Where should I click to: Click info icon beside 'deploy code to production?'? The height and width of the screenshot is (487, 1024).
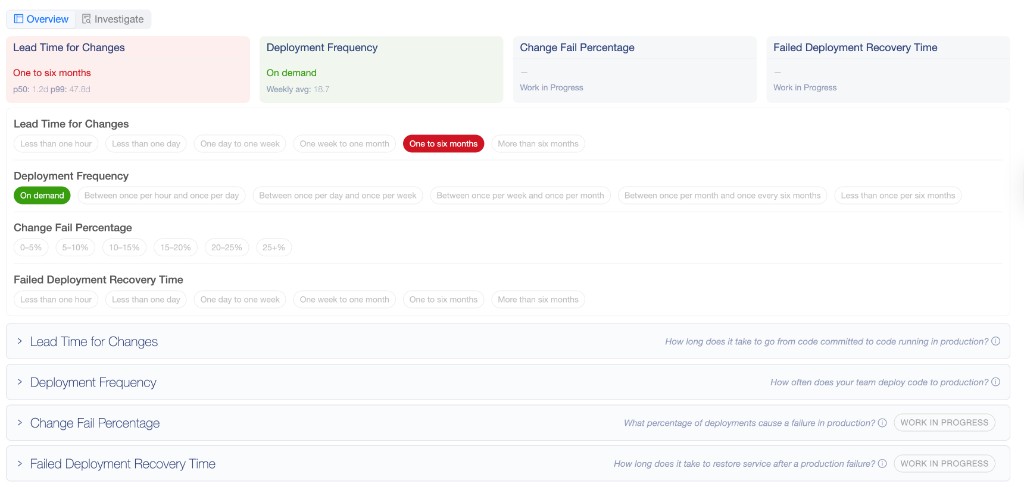[x=996, y=382]
